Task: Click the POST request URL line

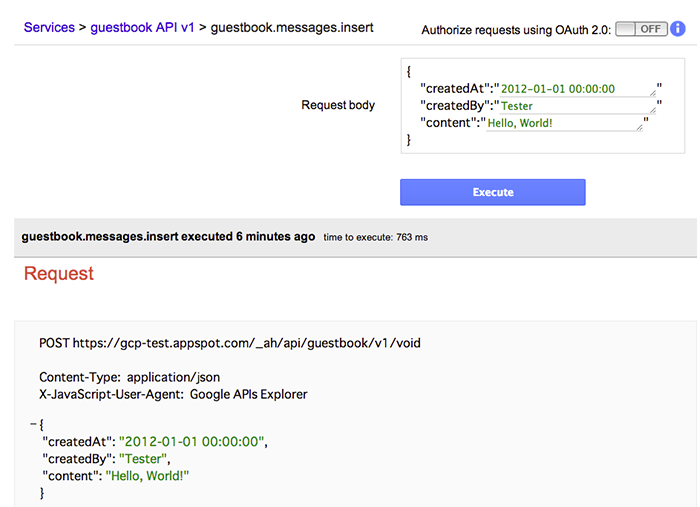Action: point(229,343)
